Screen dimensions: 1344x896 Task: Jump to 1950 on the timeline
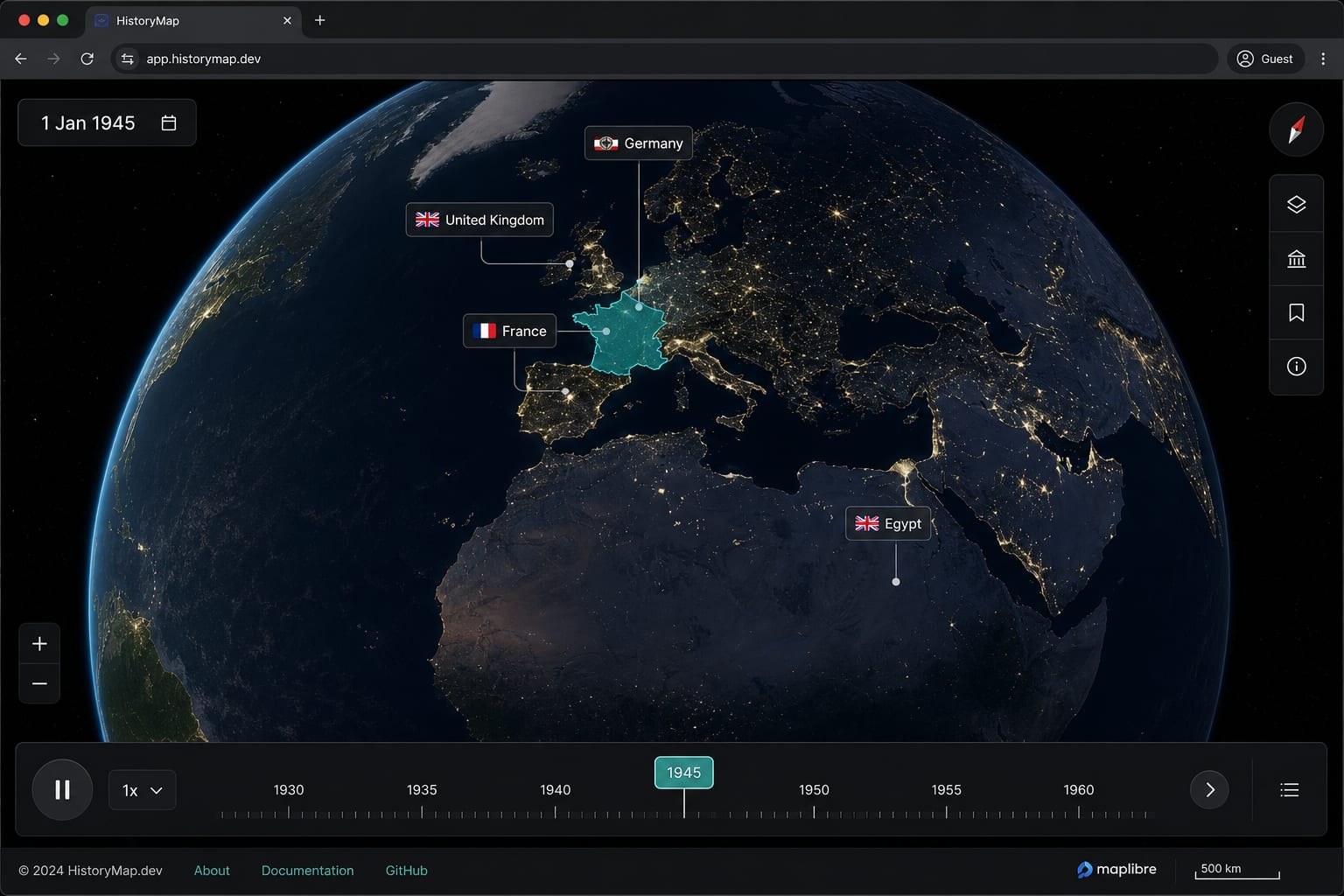click(x=814, y=790)
